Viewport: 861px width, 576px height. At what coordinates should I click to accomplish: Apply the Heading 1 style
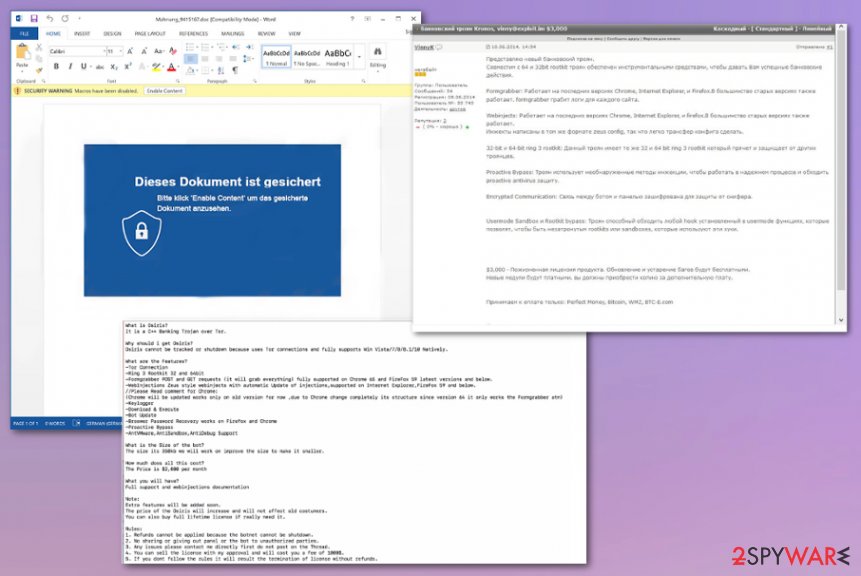click(x=338, y=57)
